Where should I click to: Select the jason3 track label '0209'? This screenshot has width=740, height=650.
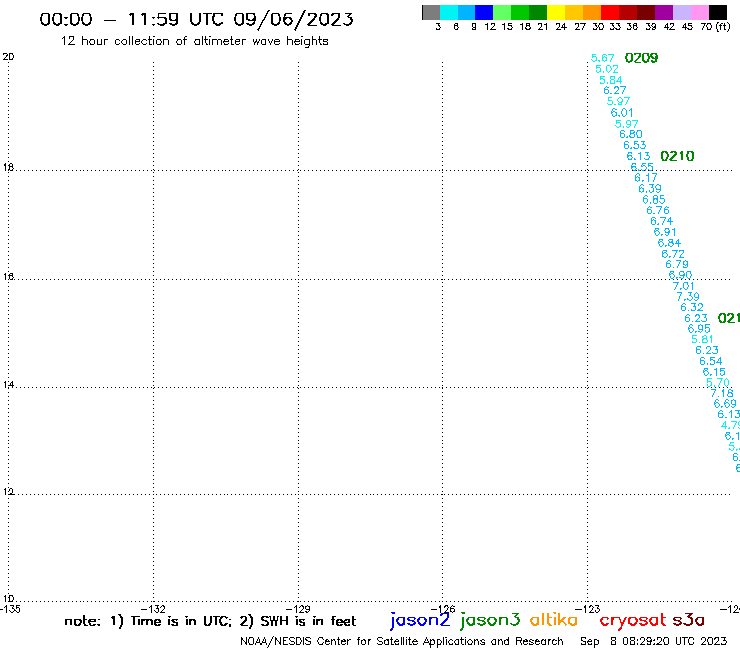(641, 58)
